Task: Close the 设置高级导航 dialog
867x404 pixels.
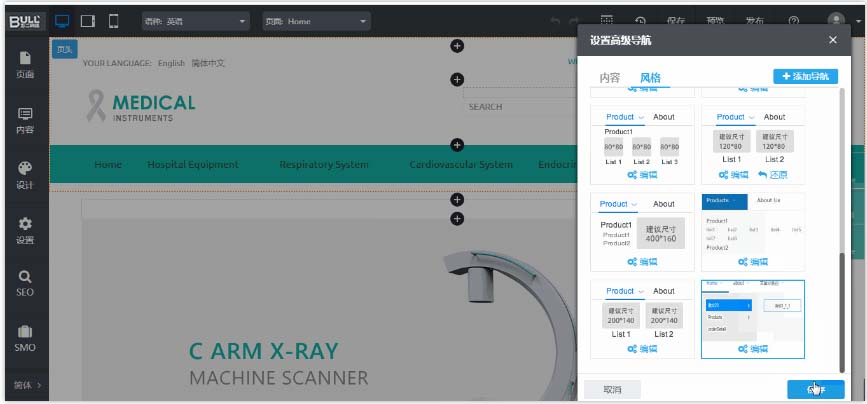Action: tap(832, 40)
